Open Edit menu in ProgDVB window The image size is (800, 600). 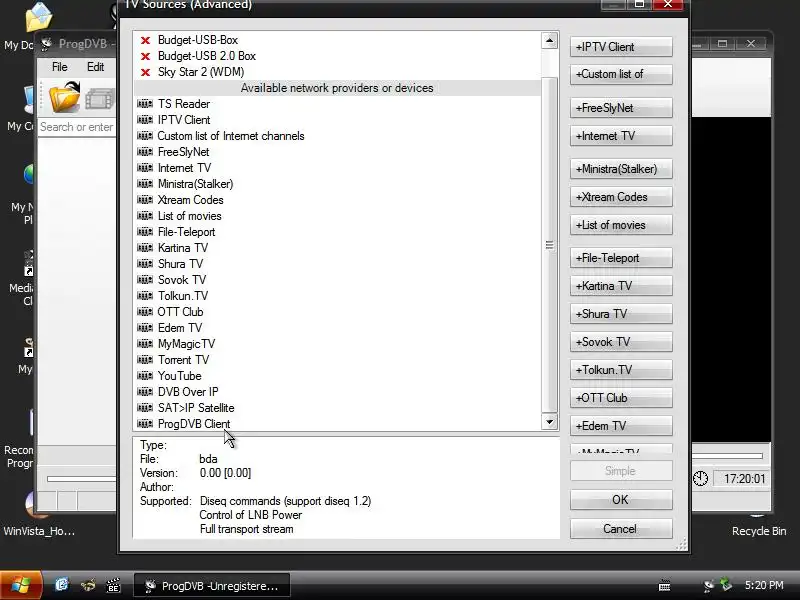[95, 67]
